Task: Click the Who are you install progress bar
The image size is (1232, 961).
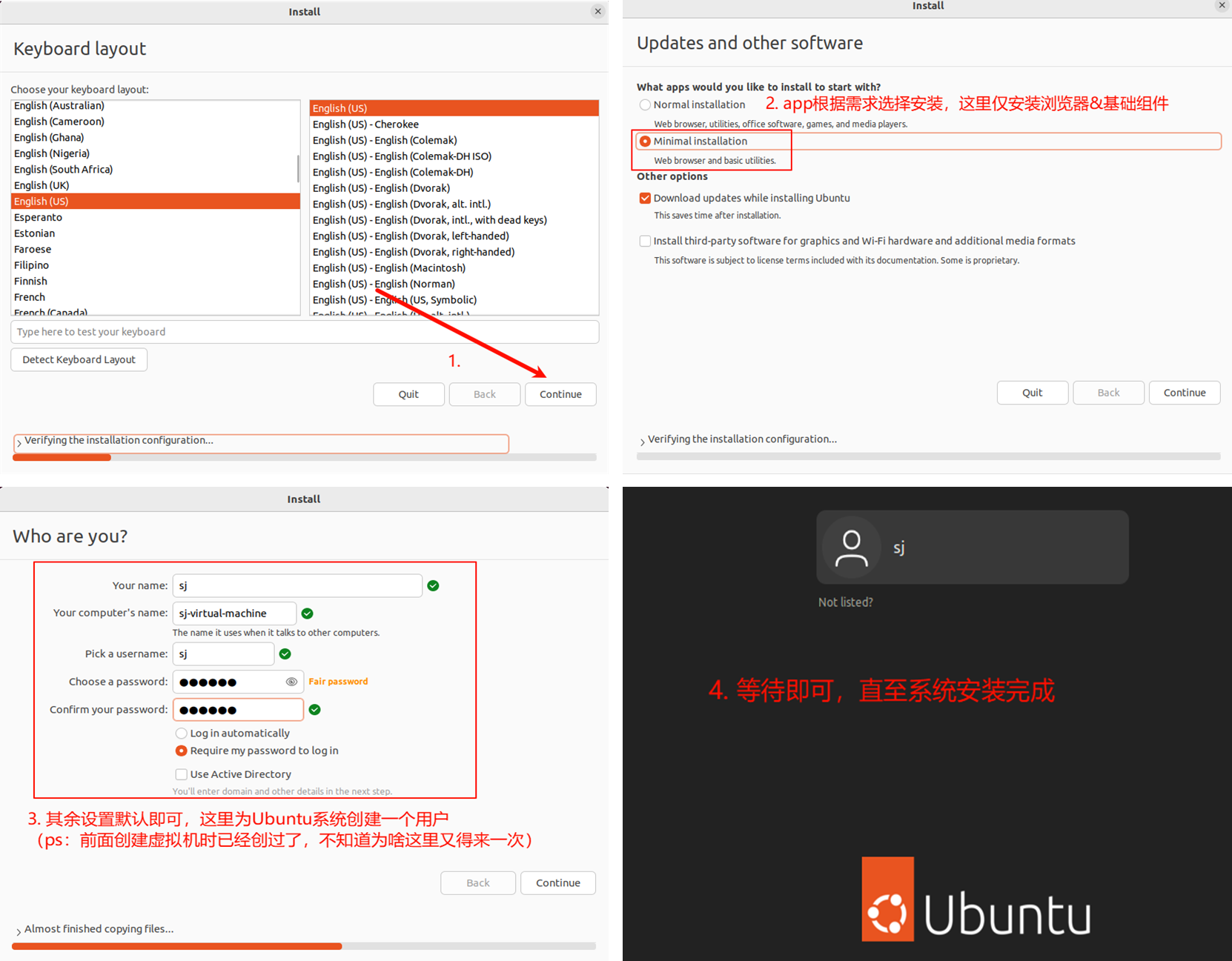Action: click(x=304, y=946)
